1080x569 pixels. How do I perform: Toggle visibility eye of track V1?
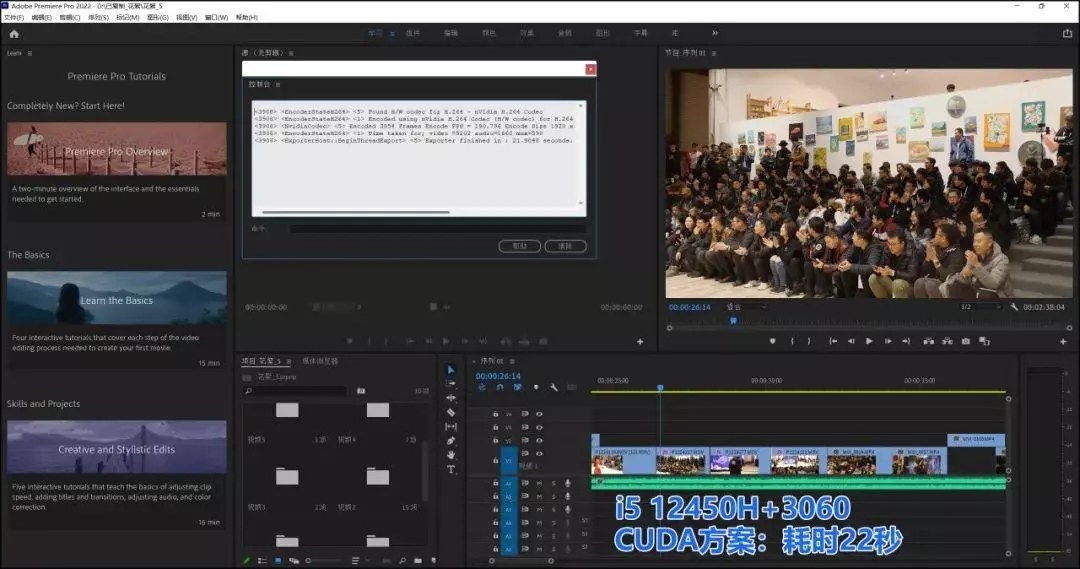[x=539, y=453]
